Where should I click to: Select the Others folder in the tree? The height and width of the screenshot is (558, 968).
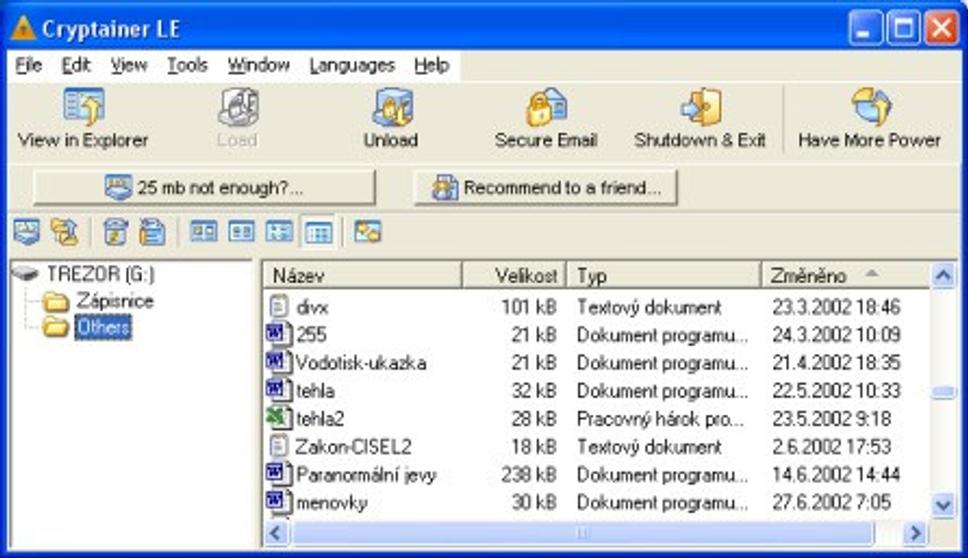(102, 327)
